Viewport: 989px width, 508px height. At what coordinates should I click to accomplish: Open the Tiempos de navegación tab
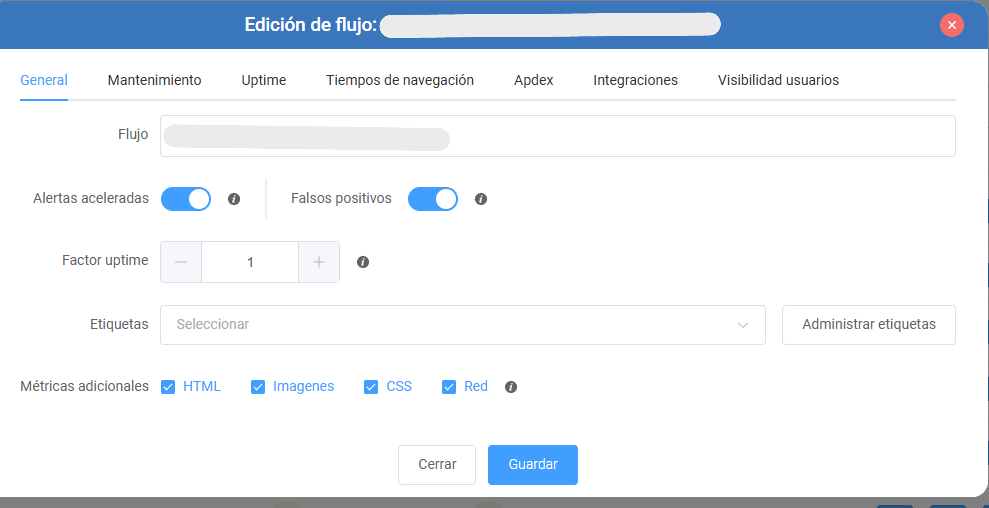click(400, 80)
